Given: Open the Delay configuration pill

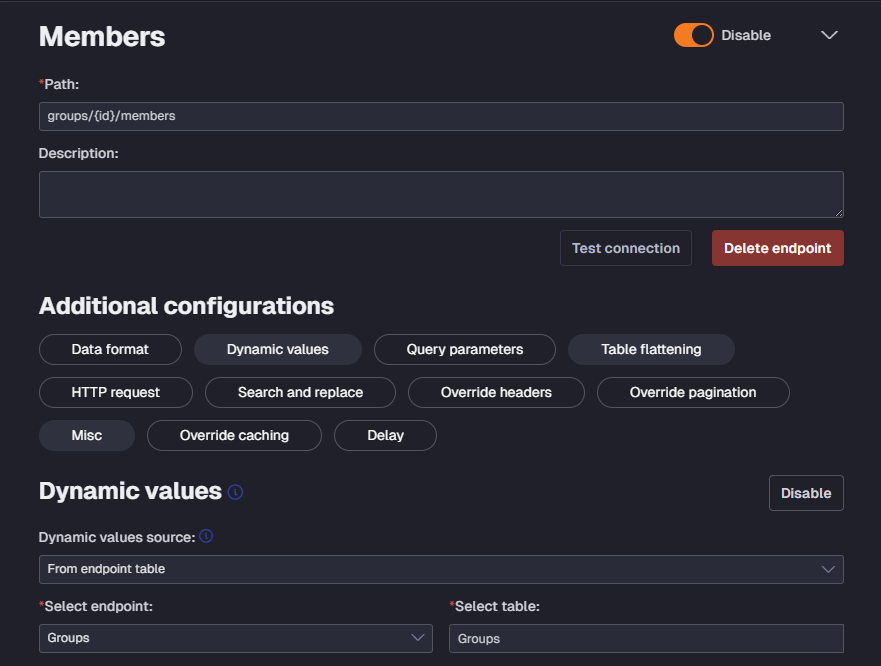Looking at the screenshot, I should (385, 436).
